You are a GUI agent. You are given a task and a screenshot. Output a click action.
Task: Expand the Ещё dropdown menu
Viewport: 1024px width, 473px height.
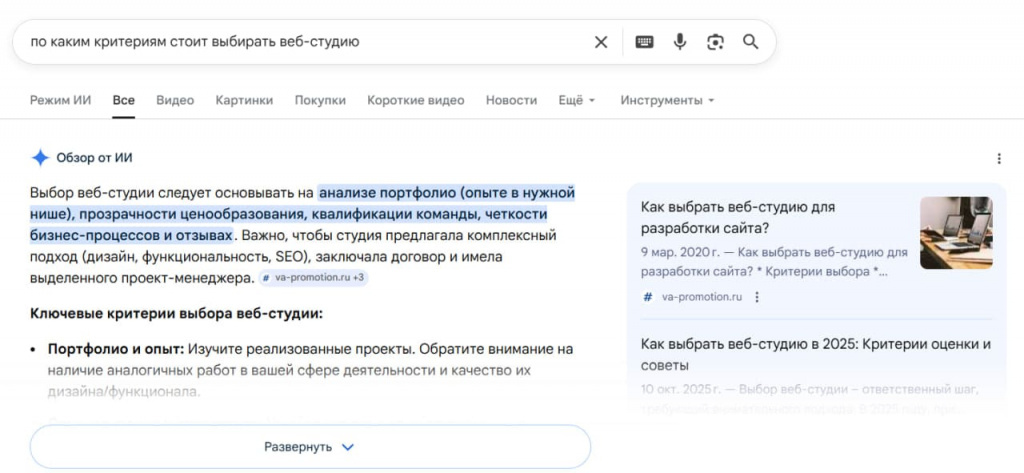coord(577,101)
